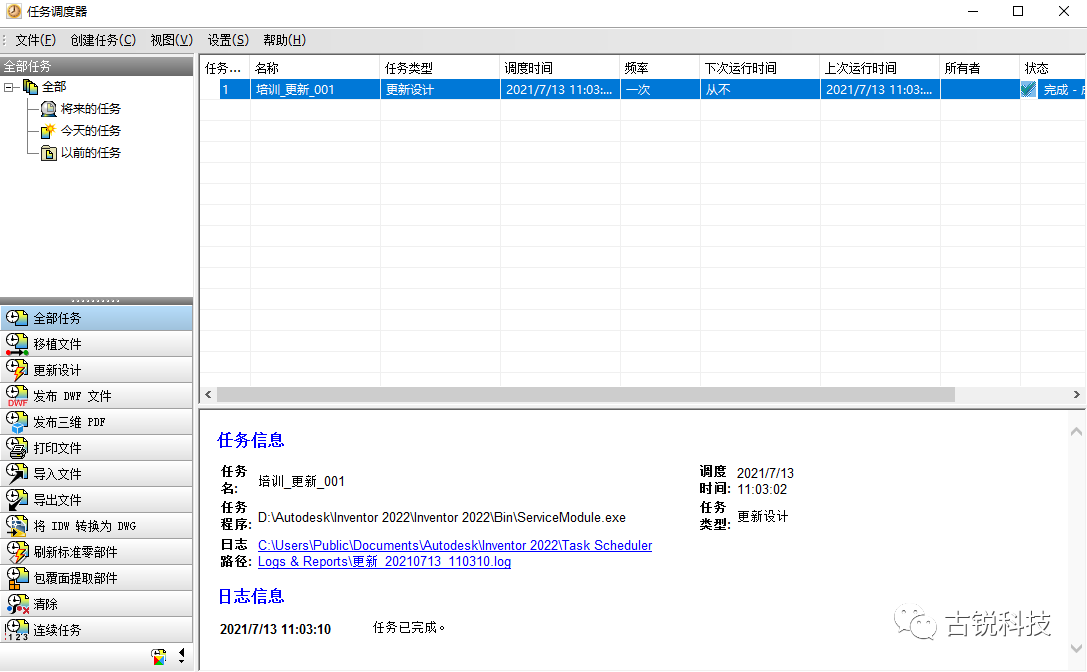The height and width of the screenshot is (672, 1087).
Task: Click the 从不 next run time cell
Action: click(760, 89)
